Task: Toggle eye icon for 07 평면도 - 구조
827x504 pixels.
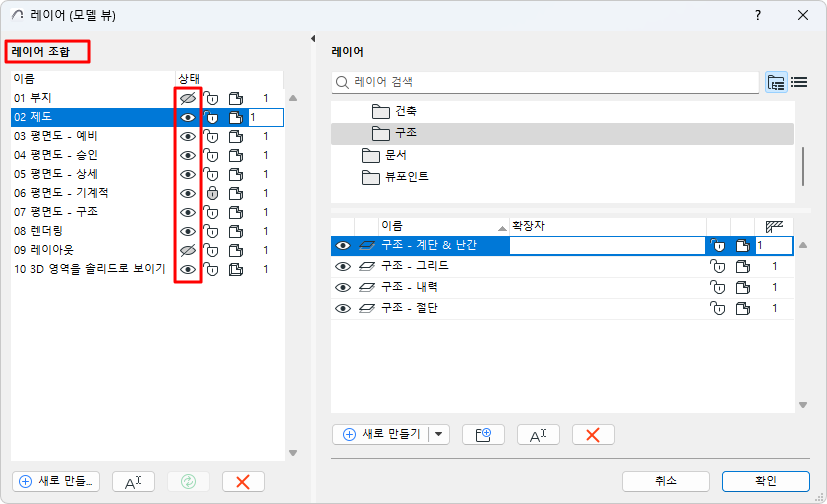Action: [188, 212]
